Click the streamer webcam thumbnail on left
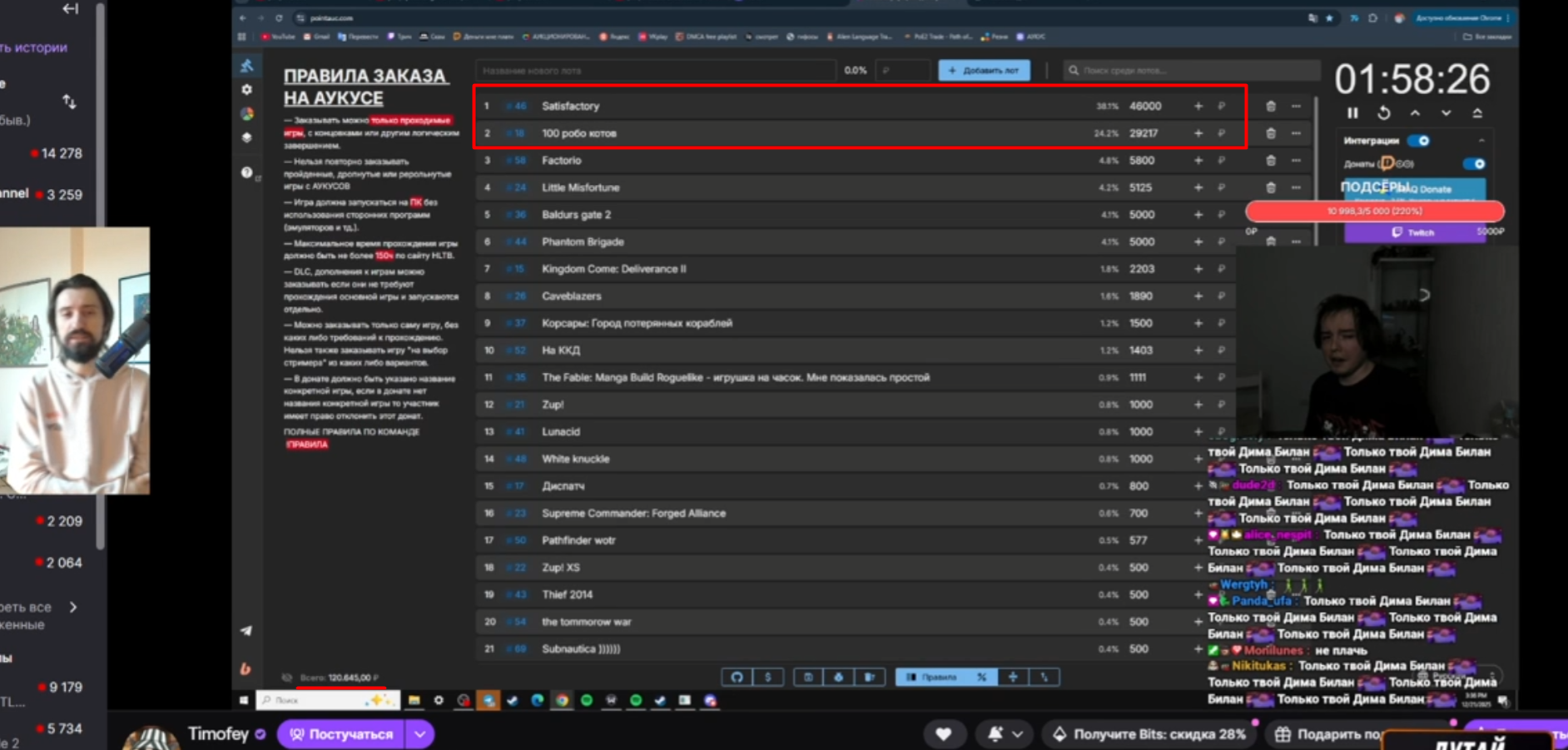This screenshot has height=750, width=1568. point(75,360)
